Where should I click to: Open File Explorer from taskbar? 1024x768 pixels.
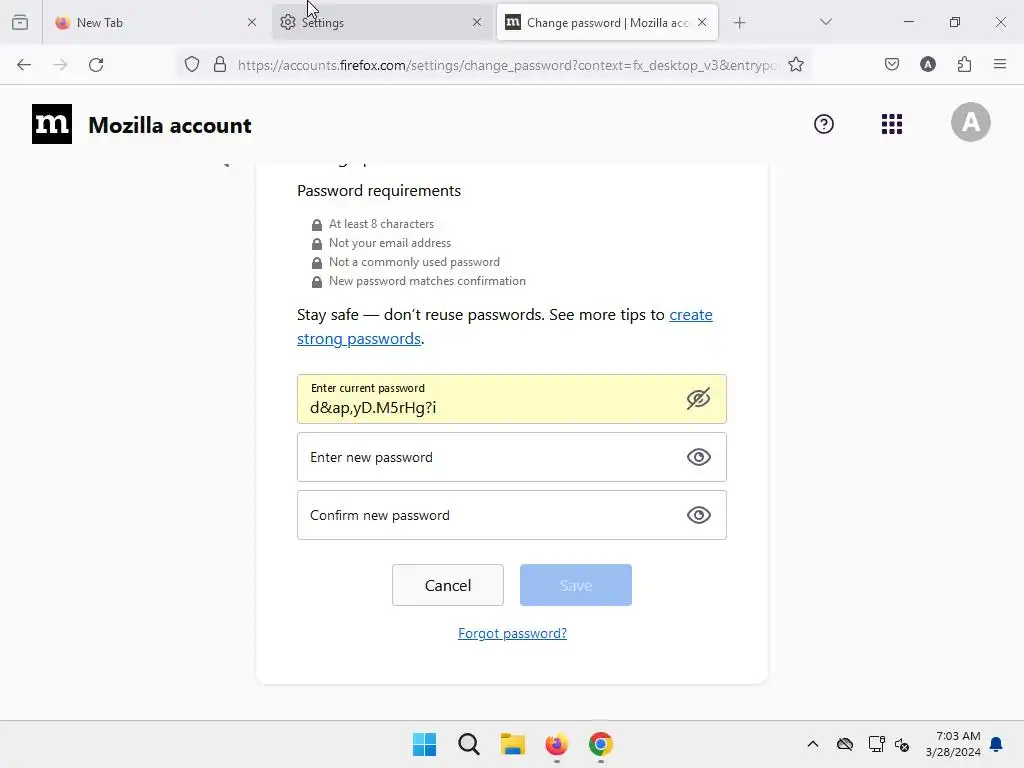click(513, 744)
